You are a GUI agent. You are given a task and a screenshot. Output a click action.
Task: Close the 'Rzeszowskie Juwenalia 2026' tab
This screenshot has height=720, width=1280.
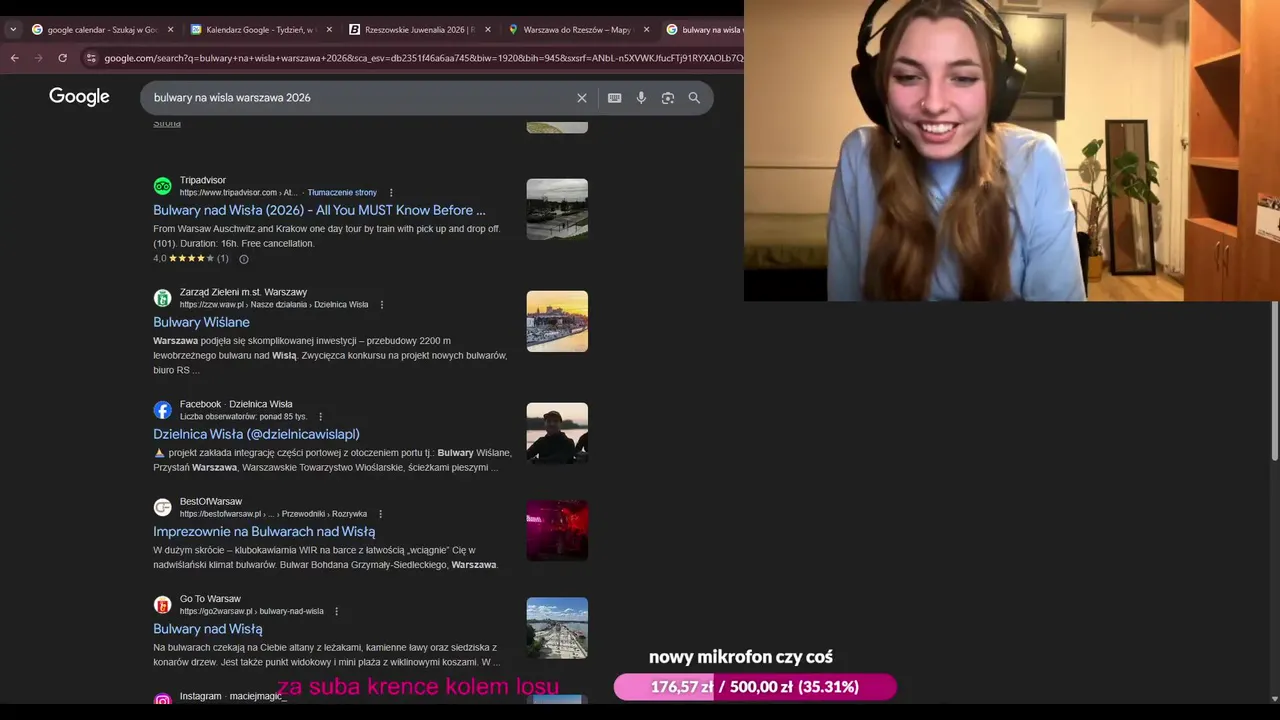click(x=488, y=30)
